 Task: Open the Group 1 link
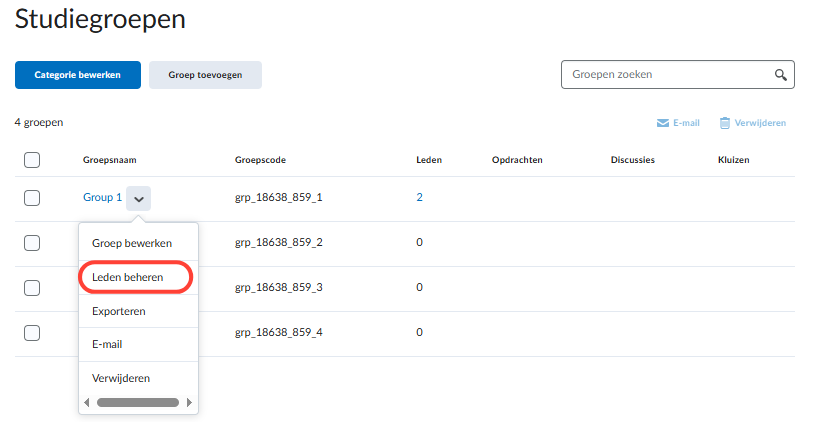102,198
